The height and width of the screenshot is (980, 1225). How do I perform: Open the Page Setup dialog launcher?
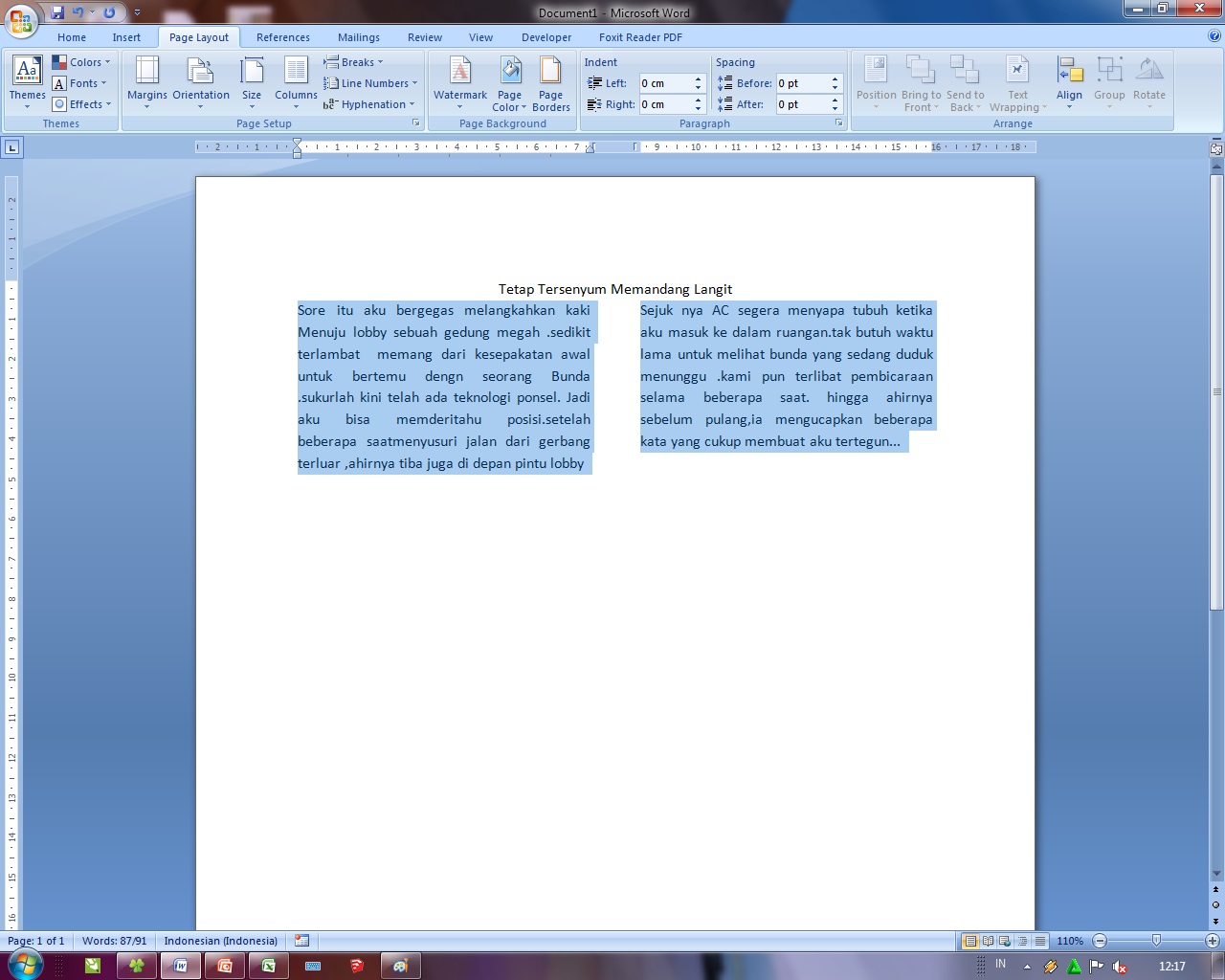click(415, 122)
